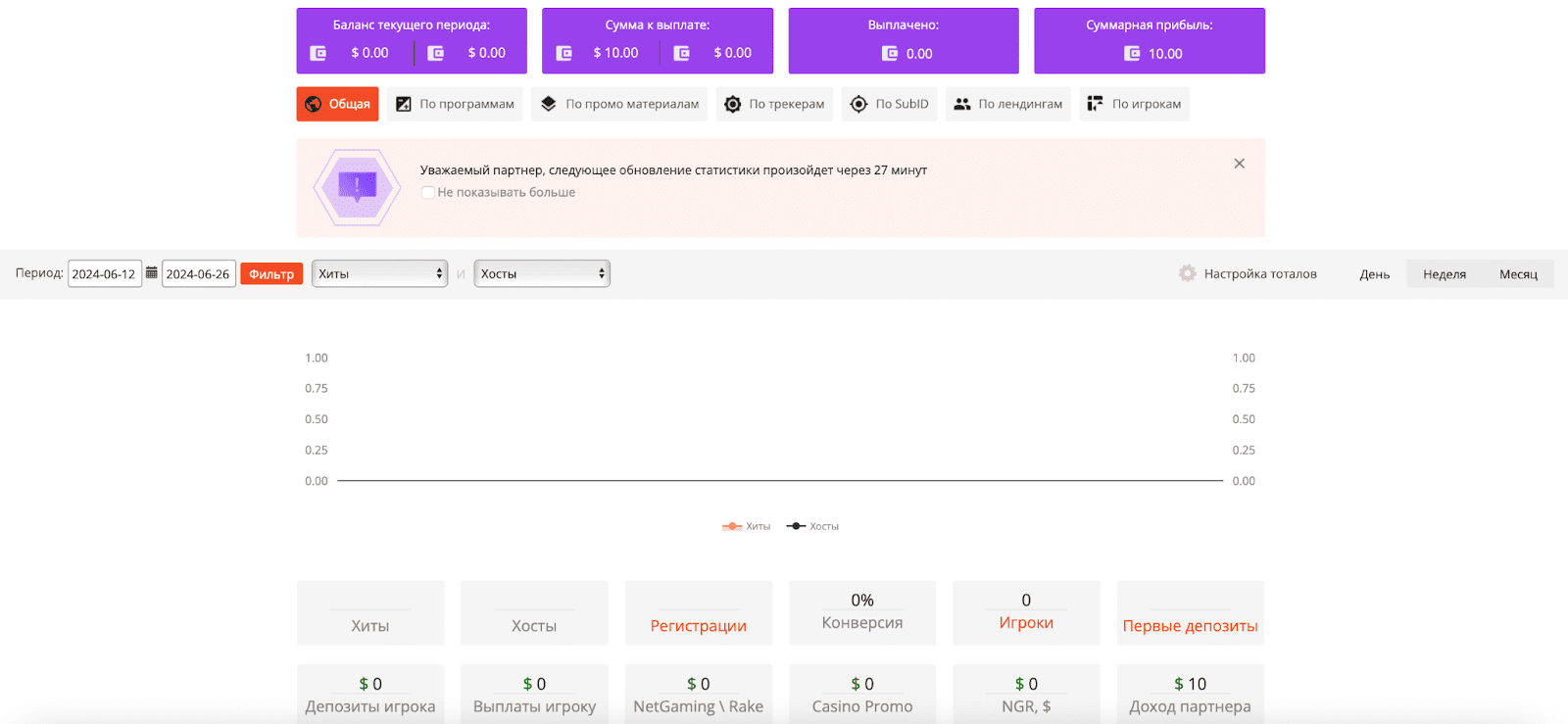The height and width of the screenshot is (724, 1568).
Task: Toggle Хиты series in chart legend
Action: click(747, 526)
